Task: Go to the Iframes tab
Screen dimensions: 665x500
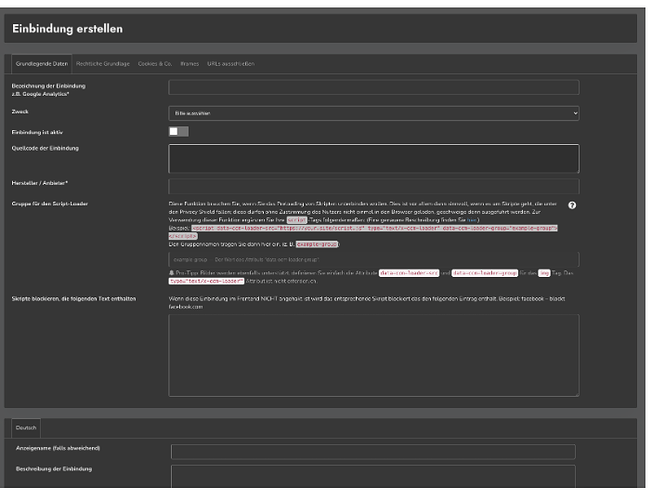Action: (x=190, y=64)
